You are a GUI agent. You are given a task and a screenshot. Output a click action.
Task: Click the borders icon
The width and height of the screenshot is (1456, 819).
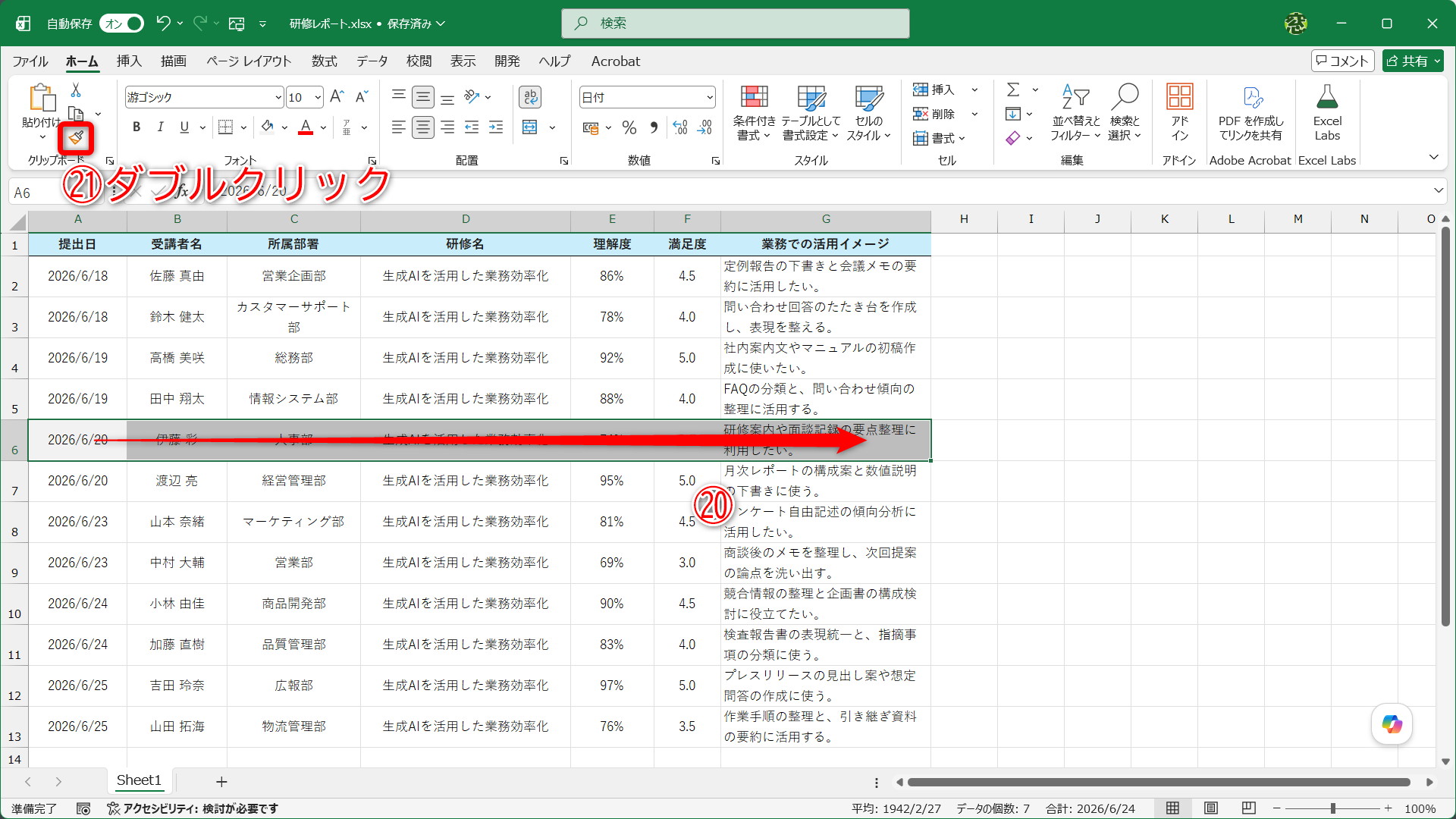tap(225, 127)
